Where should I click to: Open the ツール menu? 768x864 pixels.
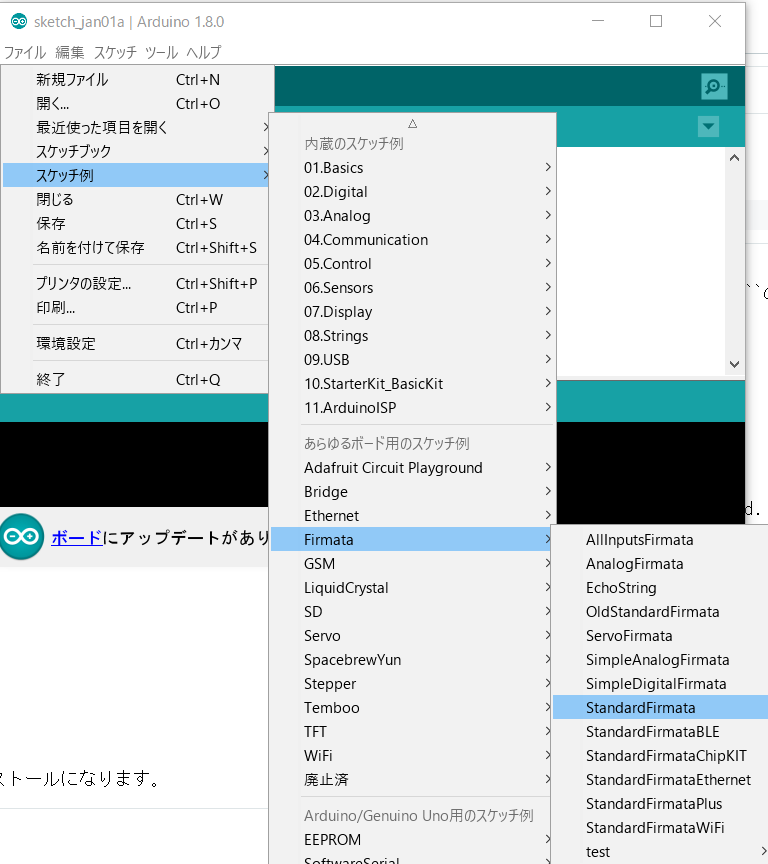pyautogui.click(x=161, y=52)
